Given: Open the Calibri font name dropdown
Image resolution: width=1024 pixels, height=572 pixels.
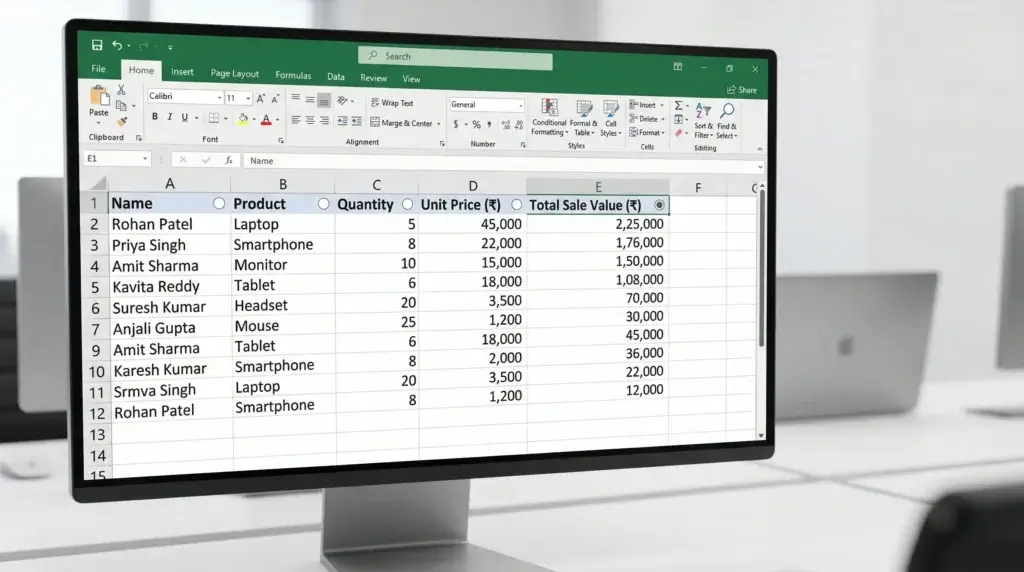Looking at the screenshot, I should [219, 97].
